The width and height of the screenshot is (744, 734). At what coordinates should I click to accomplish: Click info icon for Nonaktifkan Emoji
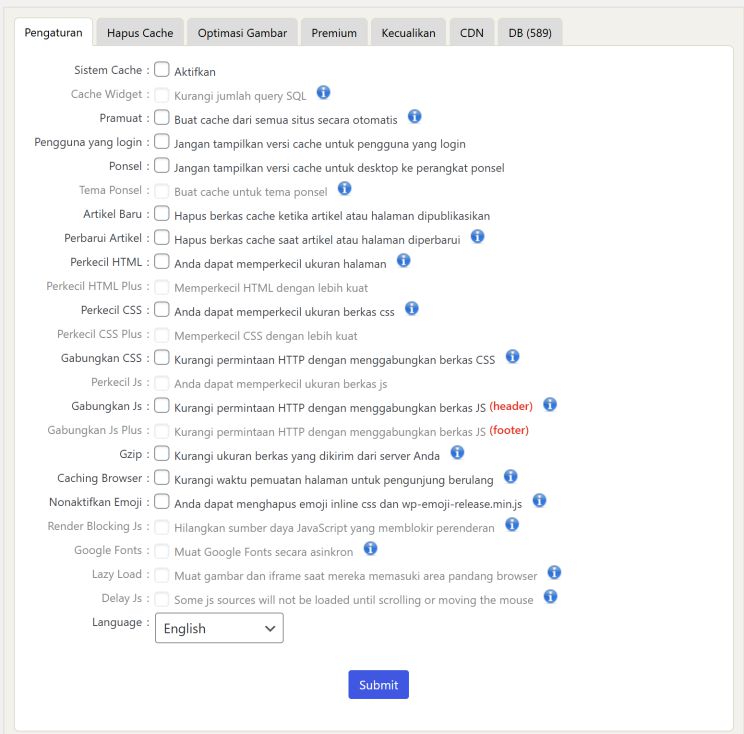[540, 500]
